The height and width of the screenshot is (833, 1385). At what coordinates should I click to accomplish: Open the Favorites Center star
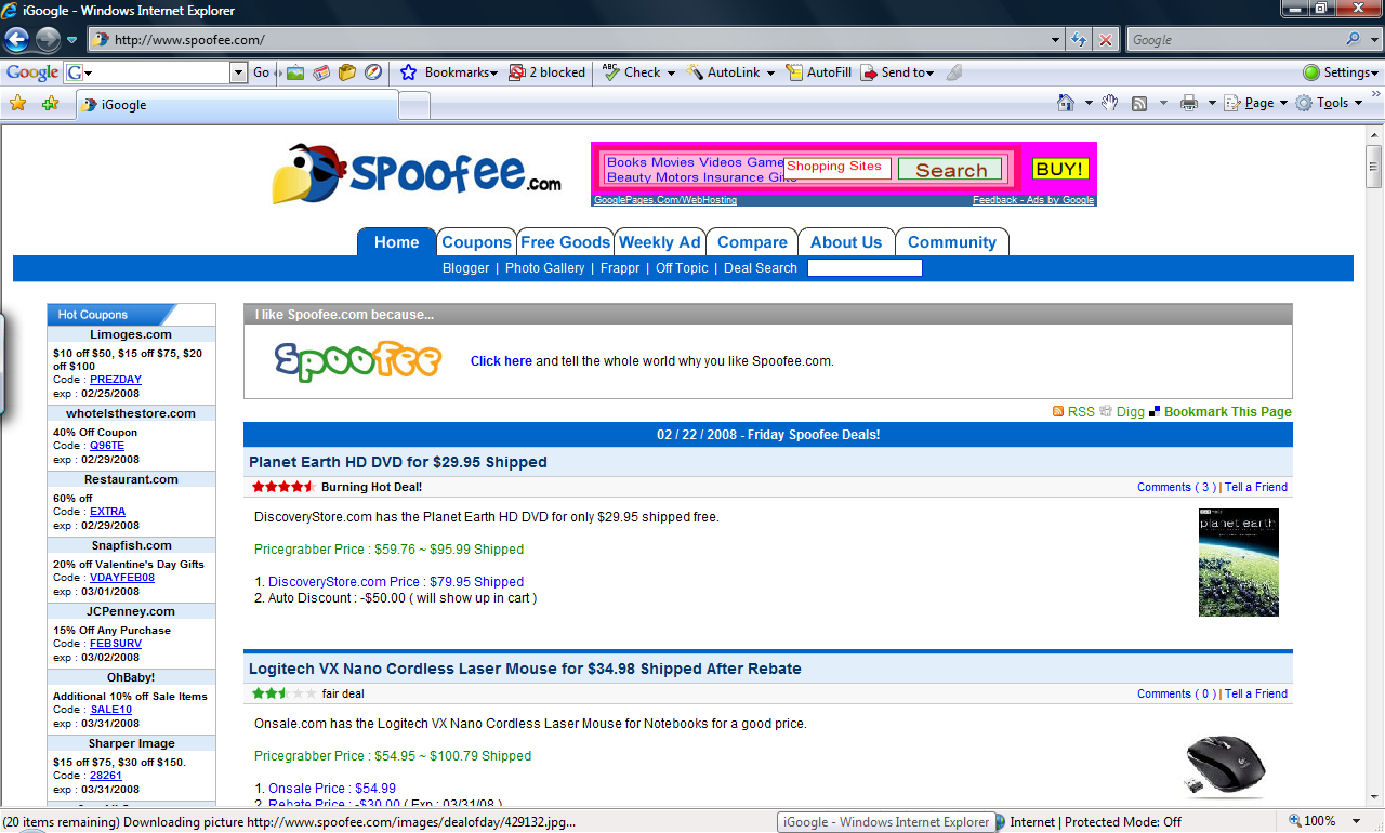click(x=18, y=103)
